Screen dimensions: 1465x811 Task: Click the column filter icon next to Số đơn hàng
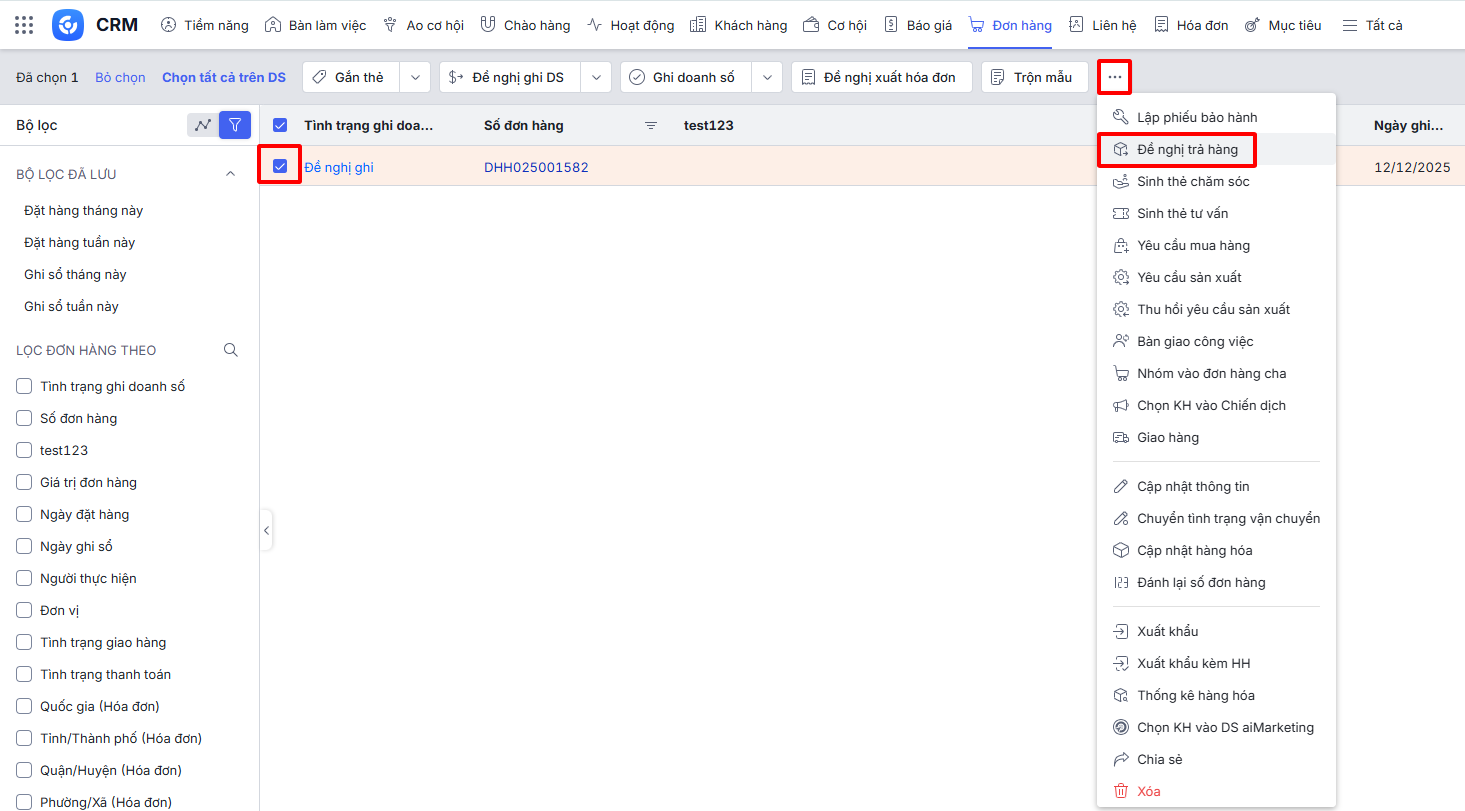tap(651, 126)
